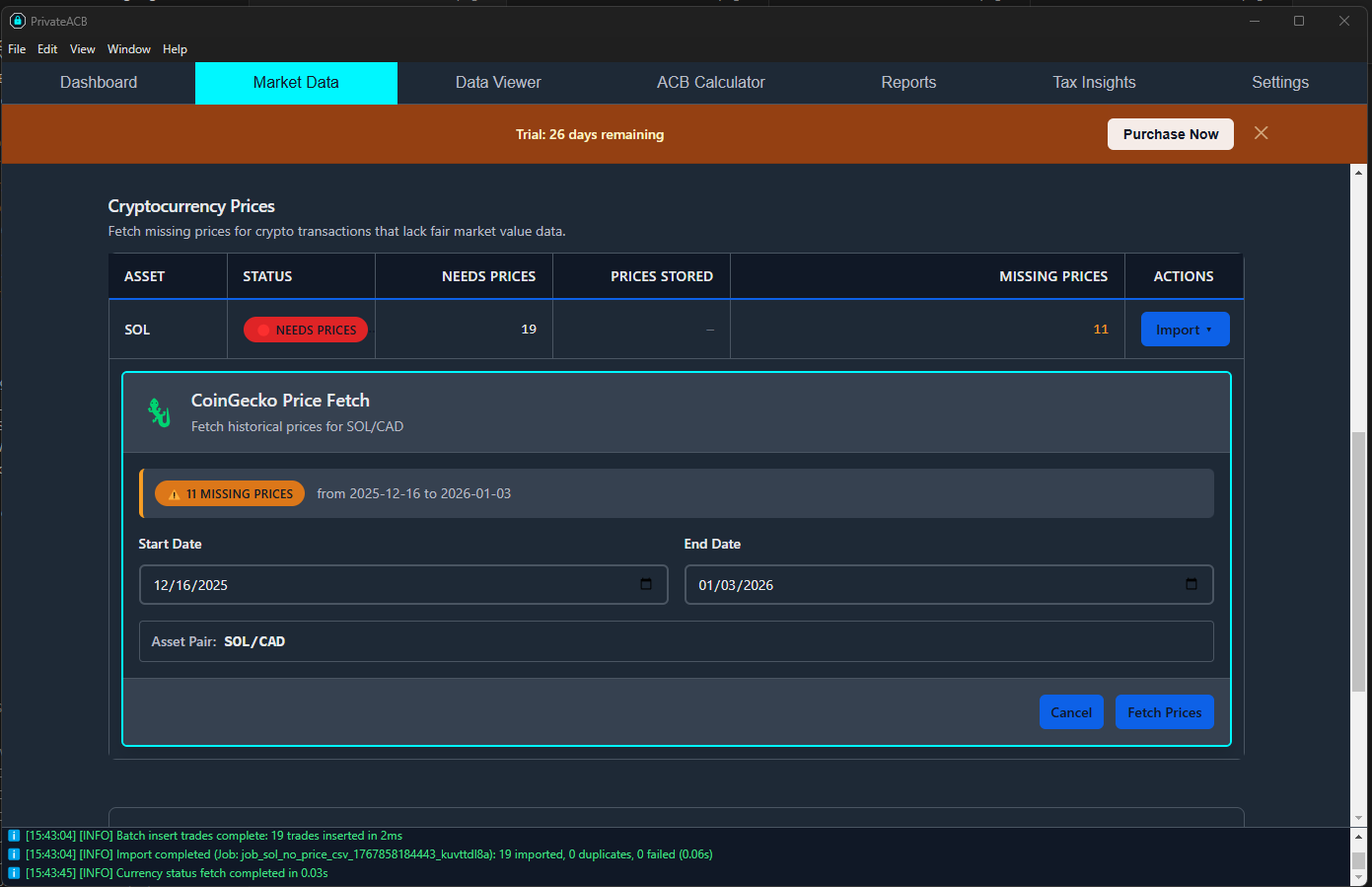The image size is (1372, 887).
Task: Go to the Settings tab
Action: point(1280,83)
